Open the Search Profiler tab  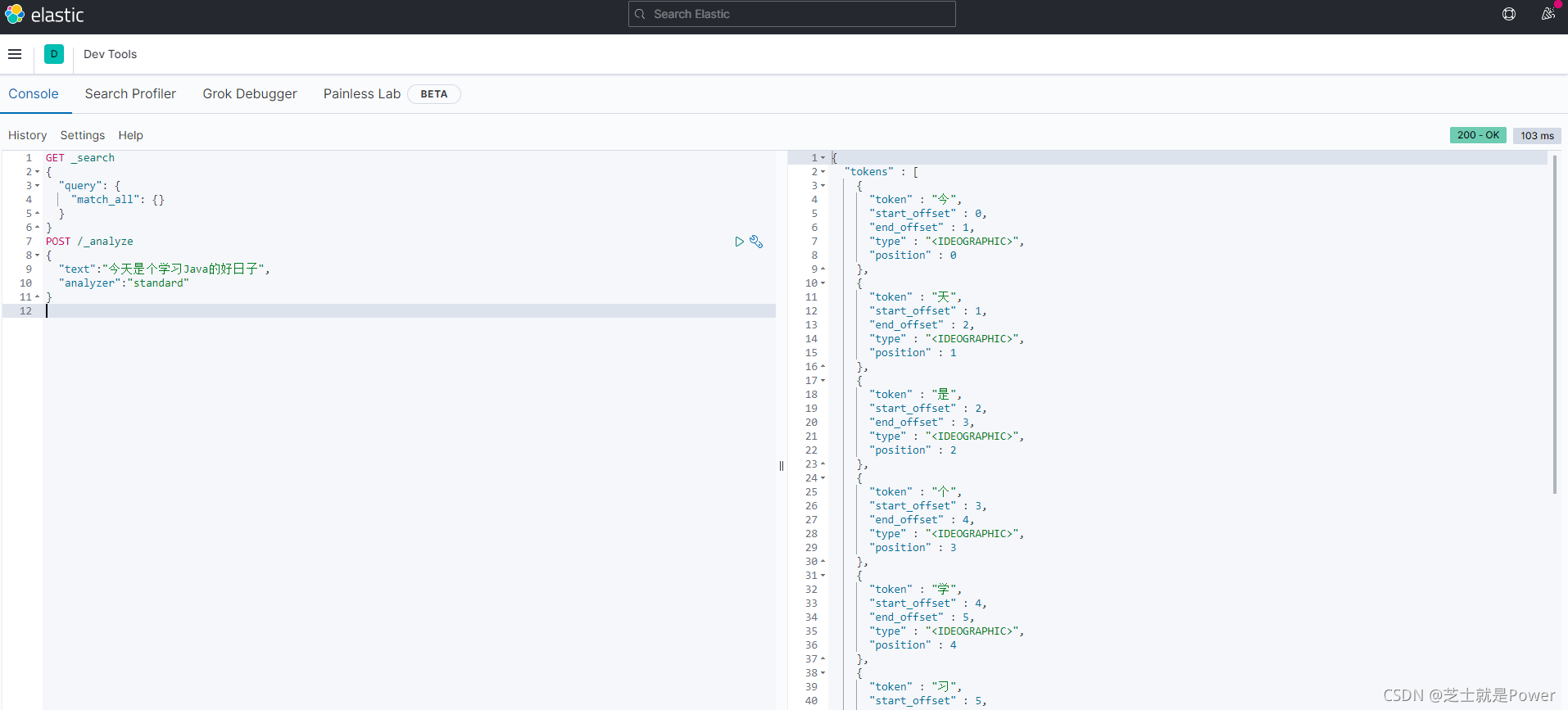130,93
